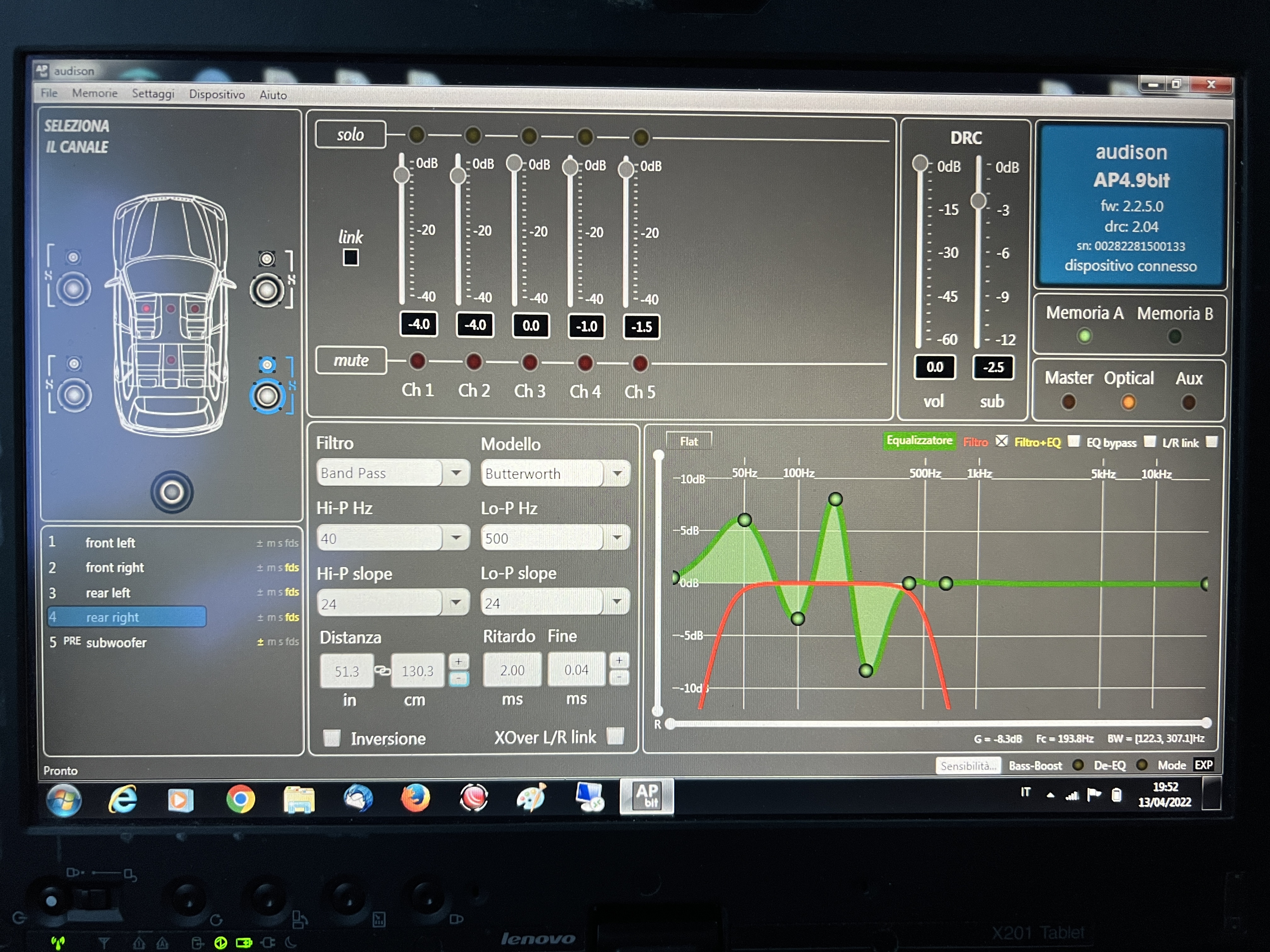Toggle solo for Ch 1
This screenshot has height=952, width=1270.
(417, 135)
